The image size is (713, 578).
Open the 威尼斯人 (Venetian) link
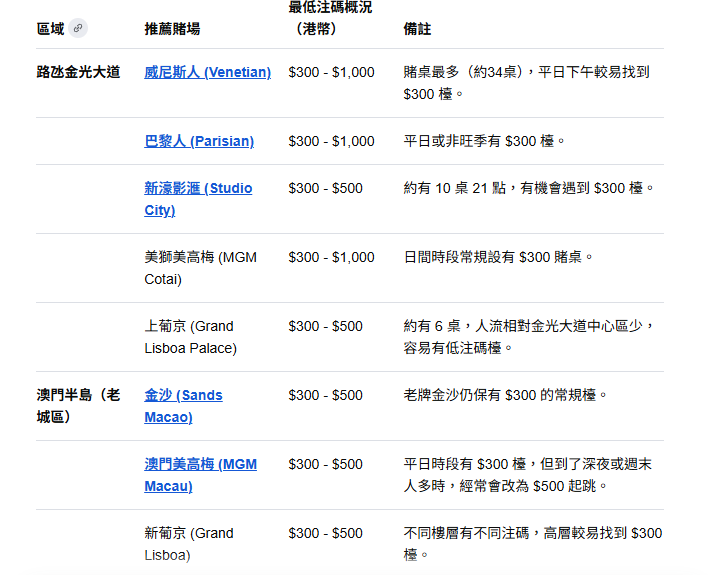coord(207,72)
